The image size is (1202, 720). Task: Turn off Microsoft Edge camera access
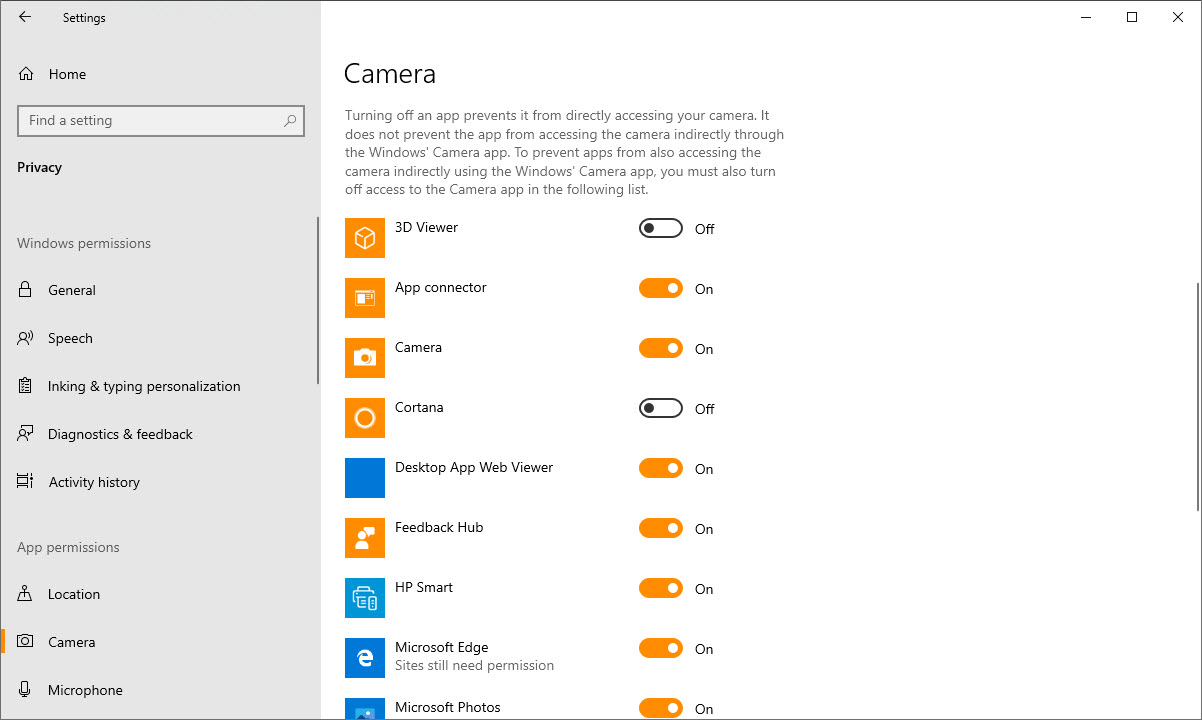coord(661,649)
